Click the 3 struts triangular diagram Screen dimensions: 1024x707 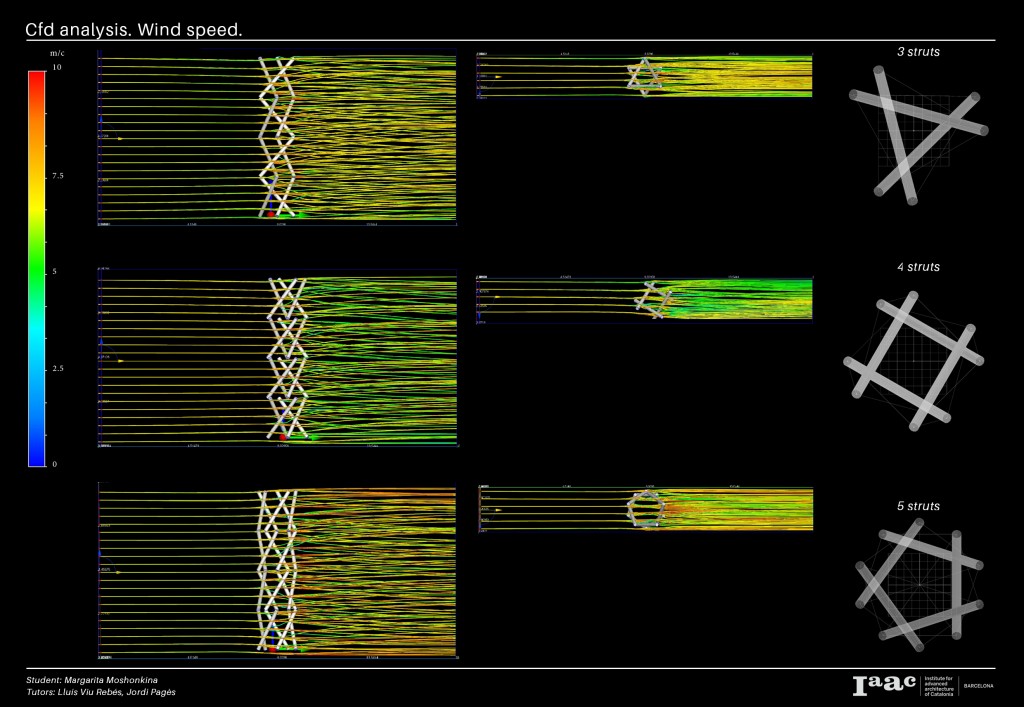pyautogui.click(x=918, y=134)
